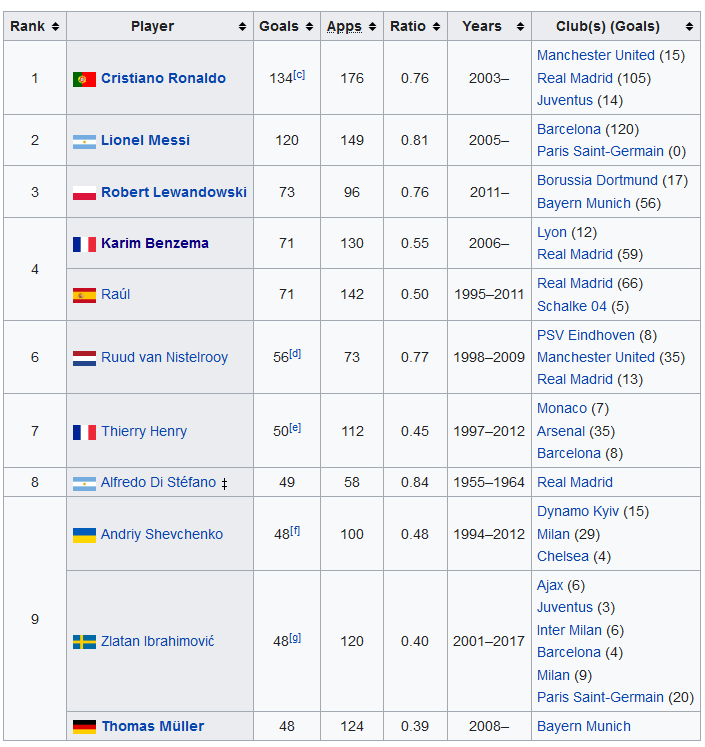Image resolution: width=705 pixels, height=747 pixels.
Task: Click Portugal flag next to Cristiano Ronaldo
Action: [x=84, y=79]
